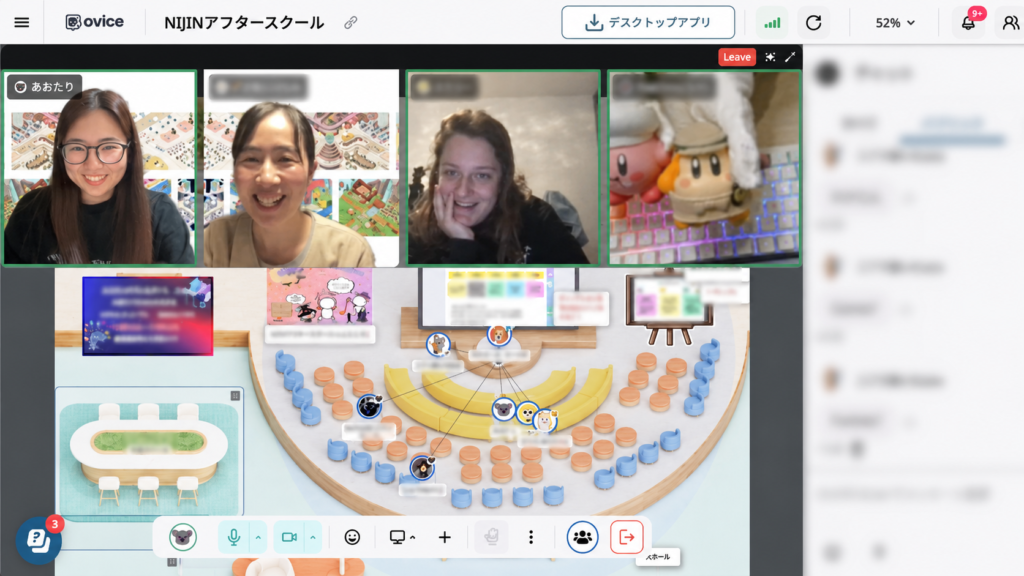Image resolution: width=1024 pixels, height=576 pixels.
Task: Open the user profile icon
Action: (1010, 23)
